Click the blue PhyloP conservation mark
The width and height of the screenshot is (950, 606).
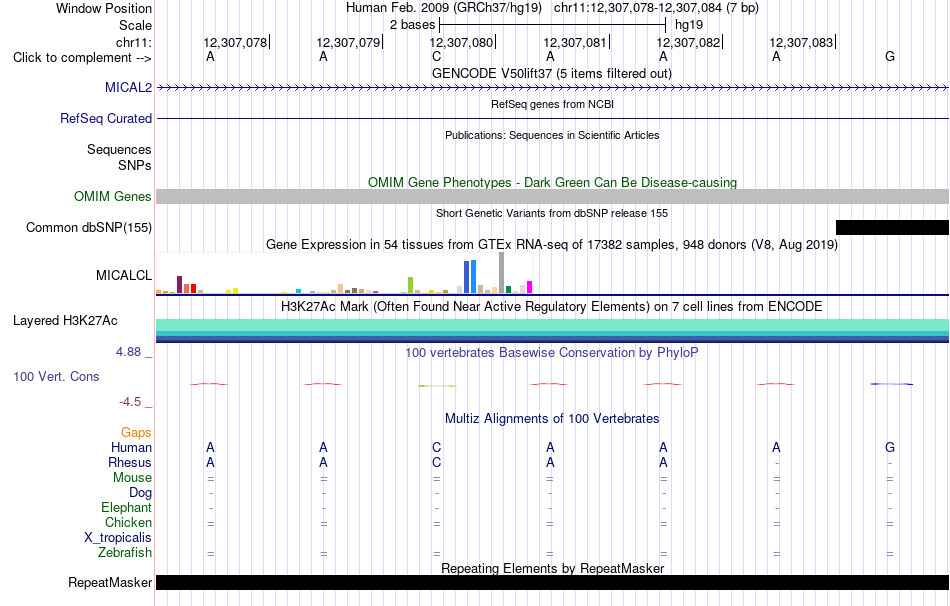click(x=891, y=384)
